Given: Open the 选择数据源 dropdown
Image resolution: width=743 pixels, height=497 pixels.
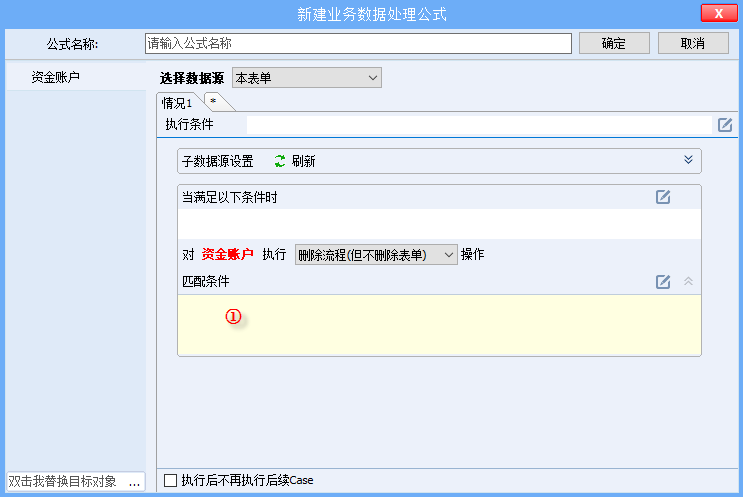Looking at the screenshot, I should pyautogui.click(x=307, y=78).
